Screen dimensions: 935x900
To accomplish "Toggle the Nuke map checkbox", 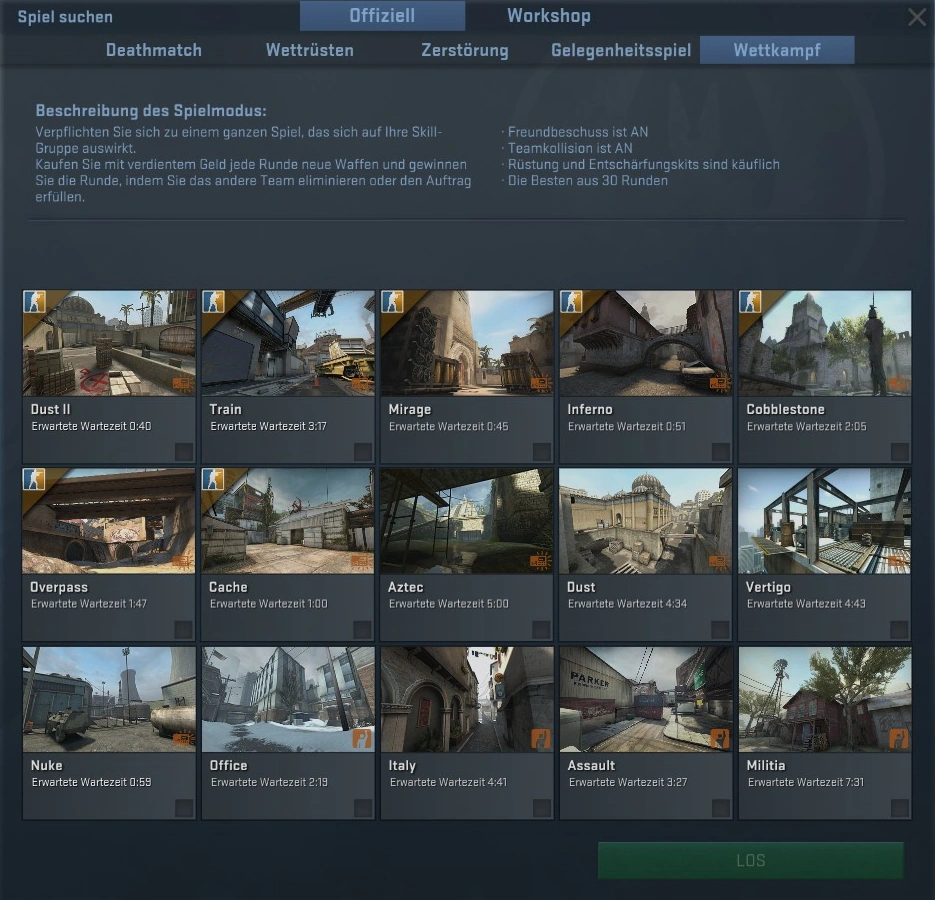I will pyautogui.click(x=184, y=808).
